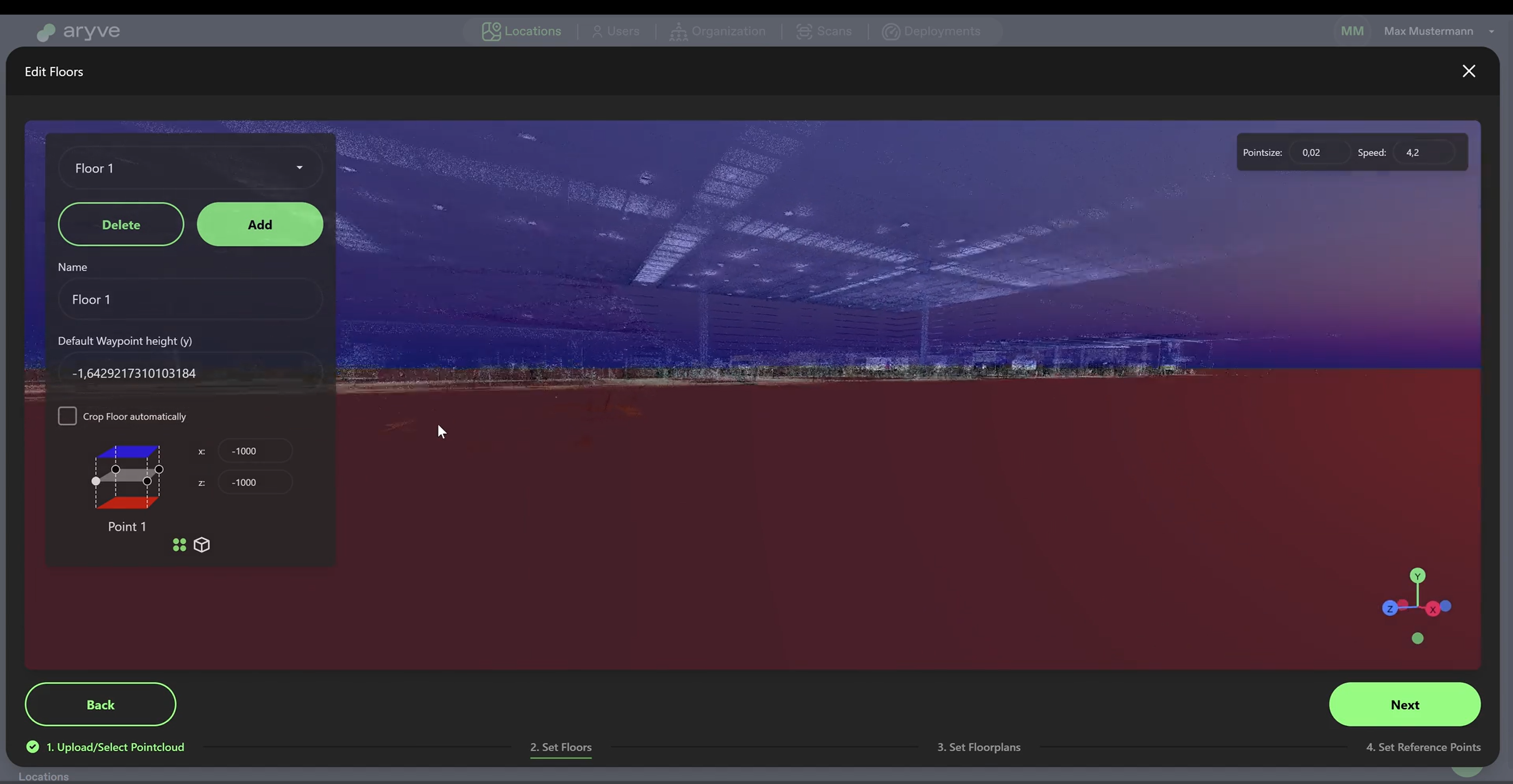Select the white corner point on cube diagram
The image size is (1513, 784).
tap(96, 482)
